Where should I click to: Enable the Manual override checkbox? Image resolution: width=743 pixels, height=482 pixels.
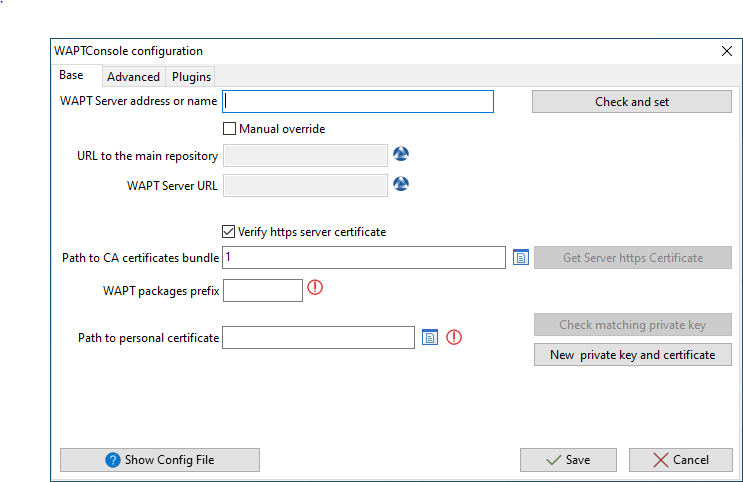click(229, 128)
